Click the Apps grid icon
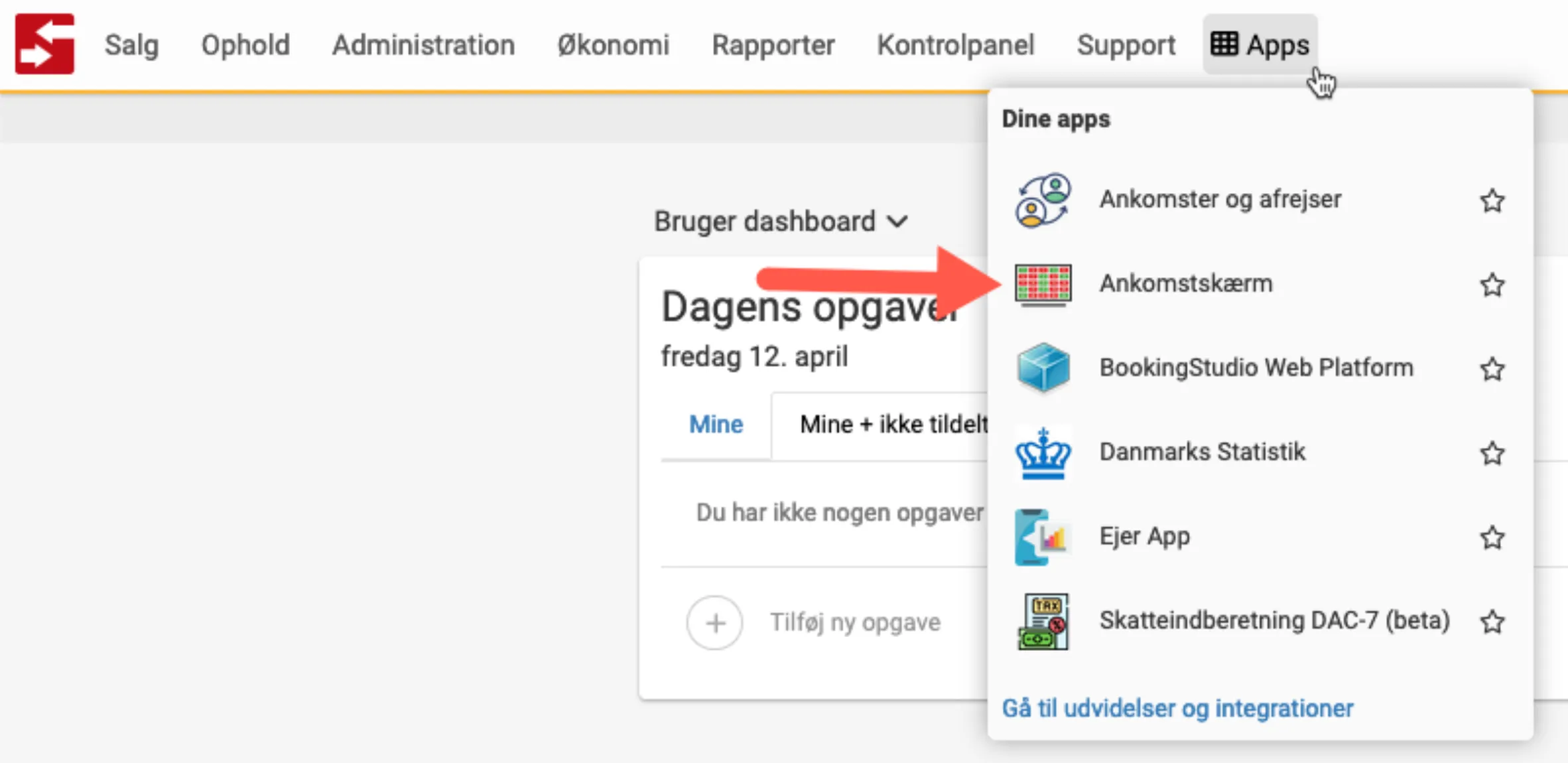1568x763 pixels. click(1226, 43)
